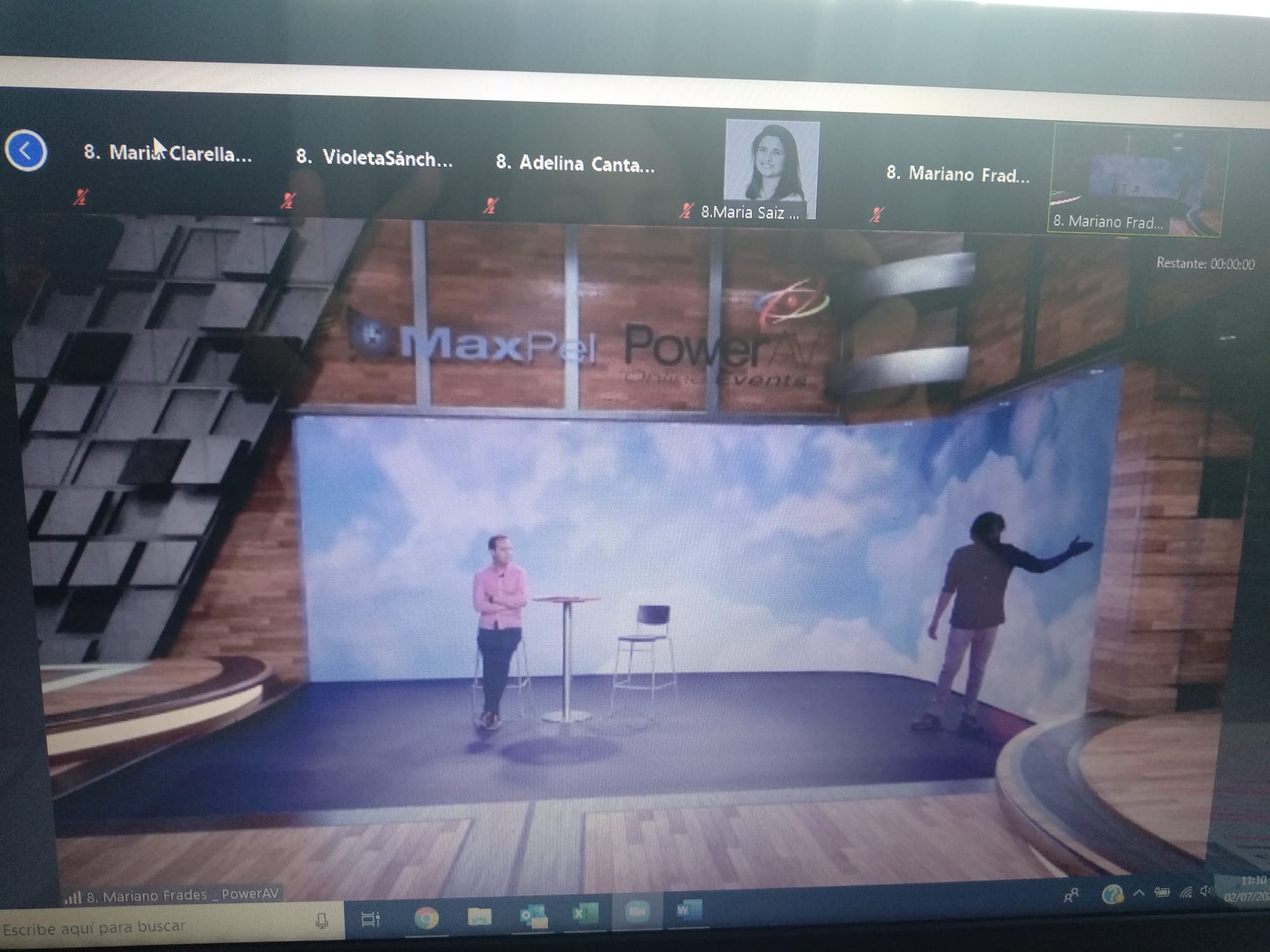Click the blue back arrow button
Viewport: 1270px width, 952px height.
pos(26,150)
